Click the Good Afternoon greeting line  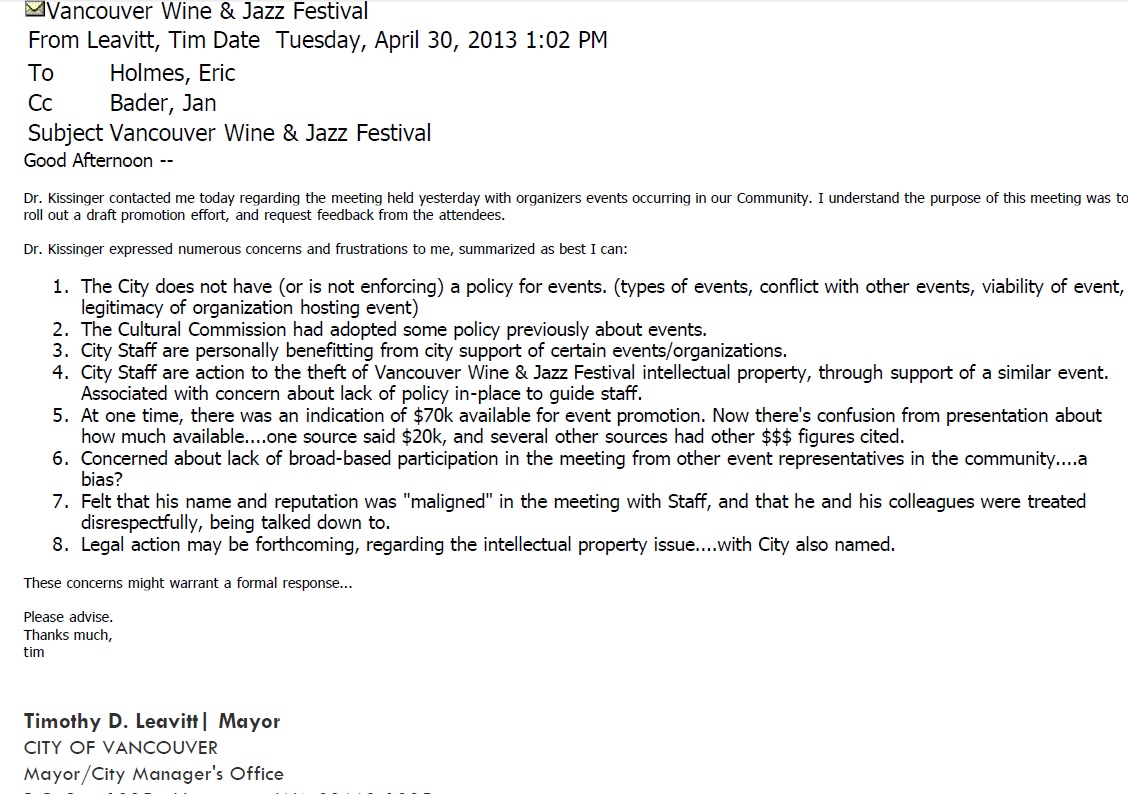click(x=99, y=160)
